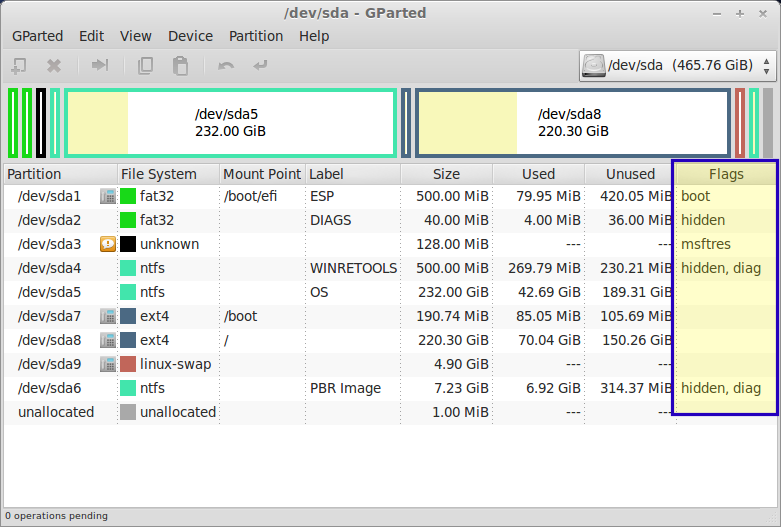Viewport: 781px width, 527px height.
Task: Open the View menu
Action: click(136, 36)
